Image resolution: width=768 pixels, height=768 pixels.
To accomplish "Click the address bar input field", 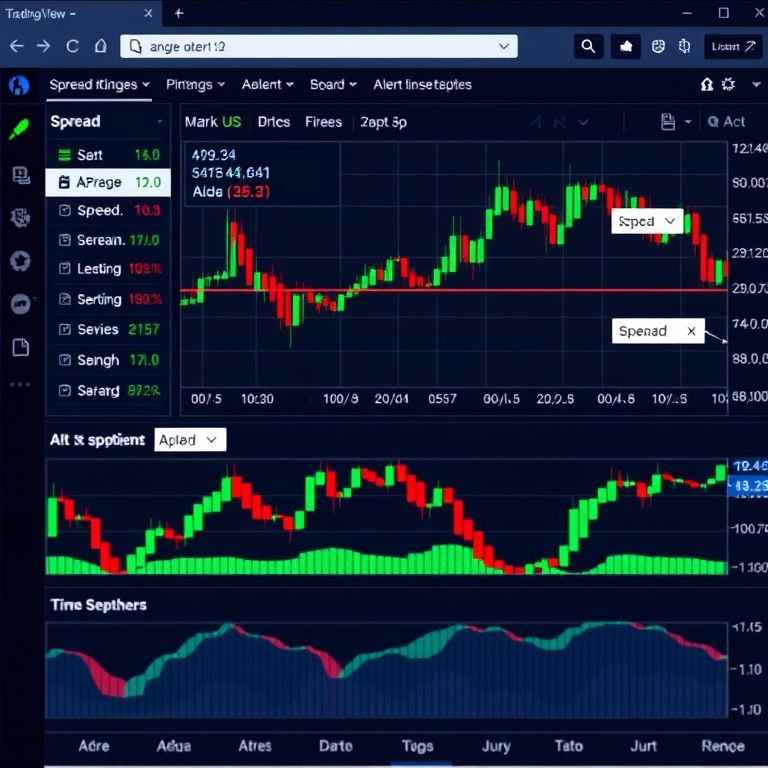I will tap(318, 46).
